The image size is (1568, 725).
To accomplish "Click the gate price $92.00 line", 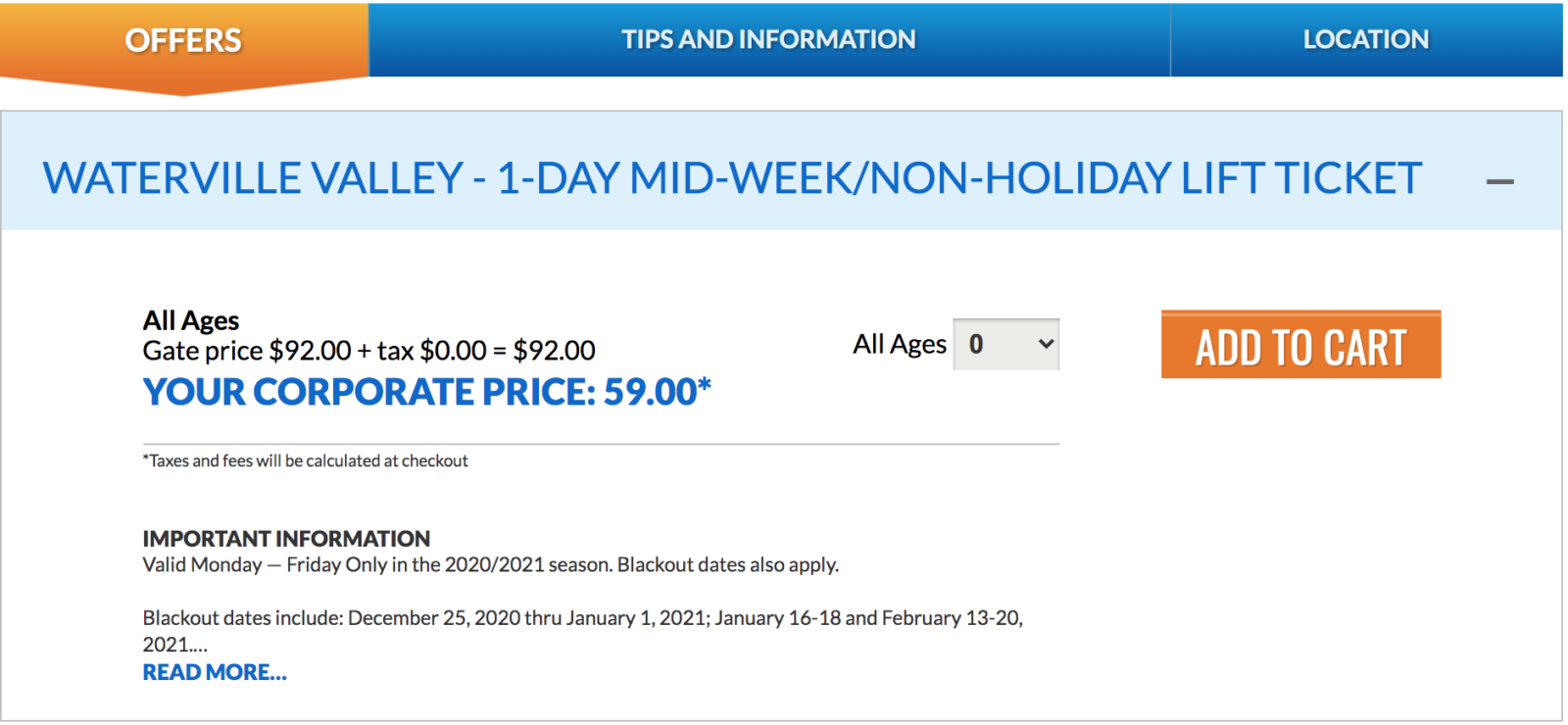I will [x=368, y=351].
